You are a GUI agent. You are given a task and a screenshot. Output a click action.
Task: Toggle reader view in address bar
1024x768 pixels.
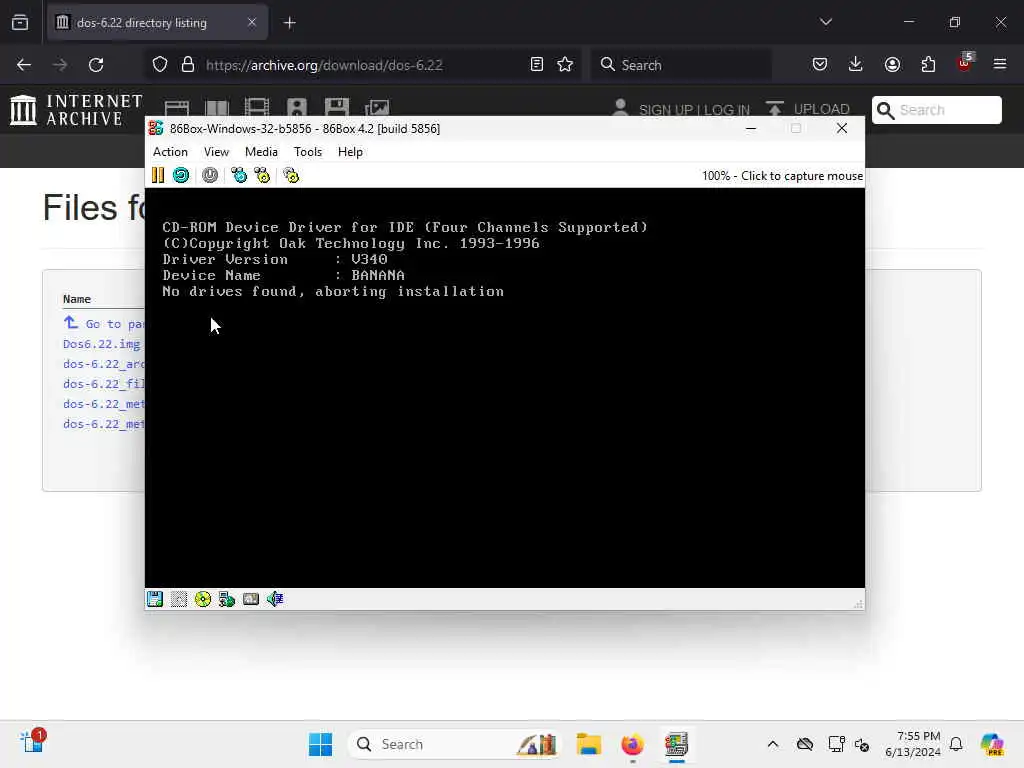tap(537, 65)
